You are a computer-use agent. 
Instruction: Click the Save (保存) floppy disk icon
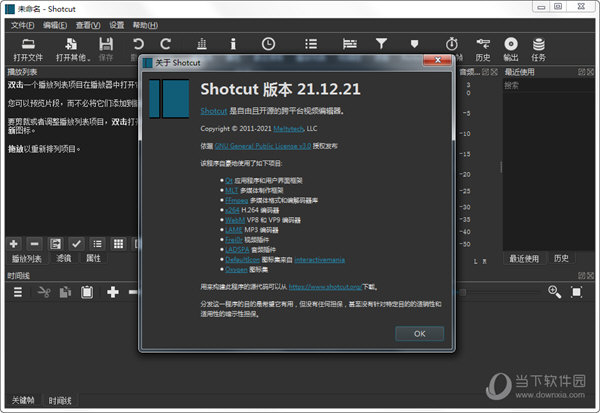click(x=106, y=44)
